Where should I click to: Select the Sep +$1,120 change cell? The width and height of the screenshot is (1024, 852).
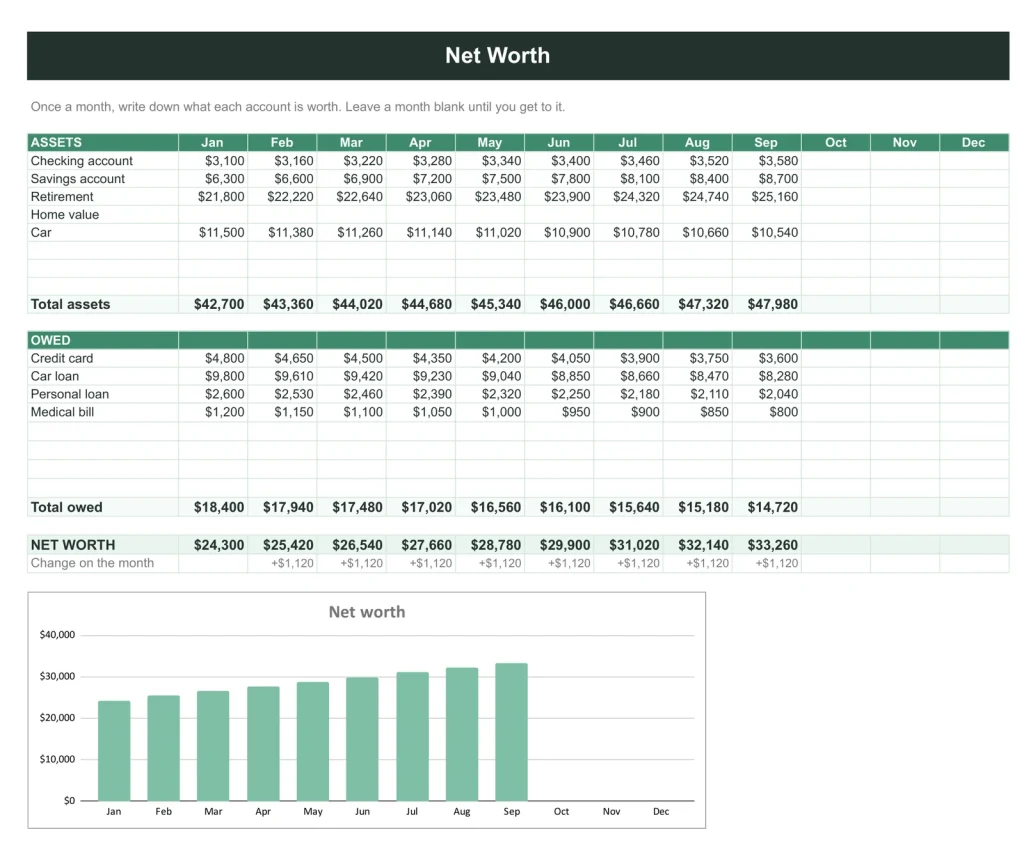point(767,563)
